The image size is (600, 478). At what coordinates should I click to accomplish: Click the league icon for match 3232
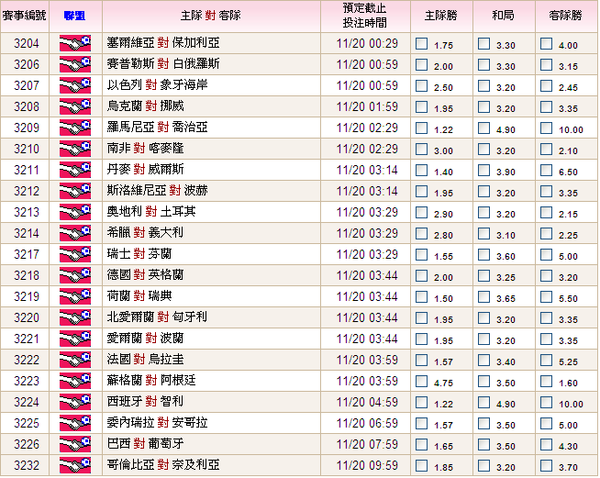coord(75,465)
